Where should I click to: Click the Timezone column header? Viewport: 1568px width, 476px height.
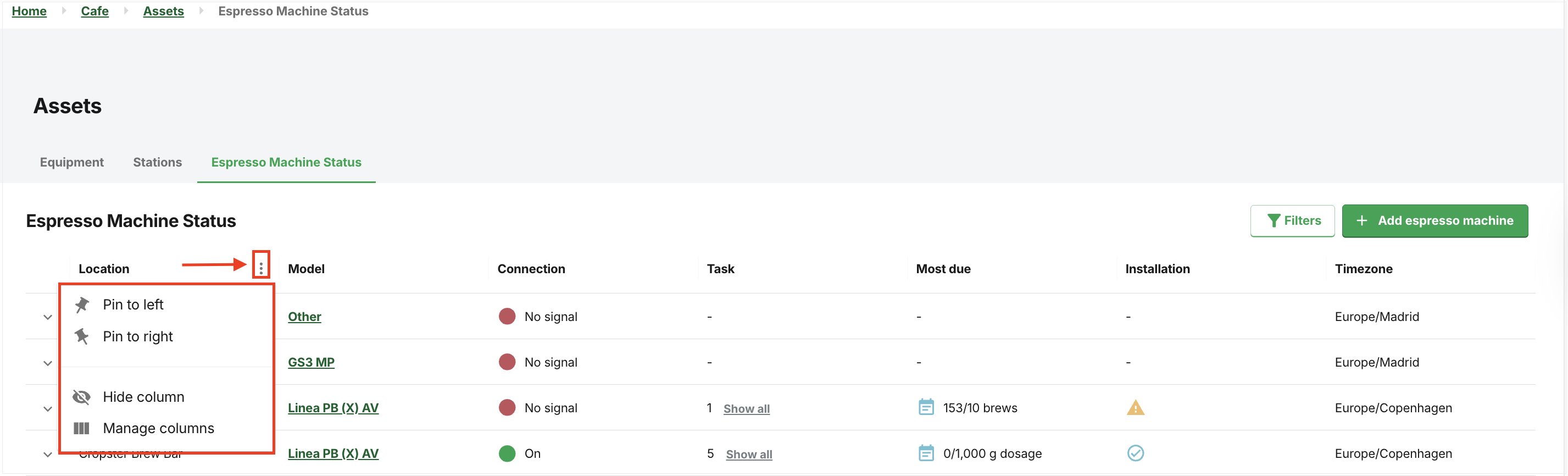(1364, 268)
